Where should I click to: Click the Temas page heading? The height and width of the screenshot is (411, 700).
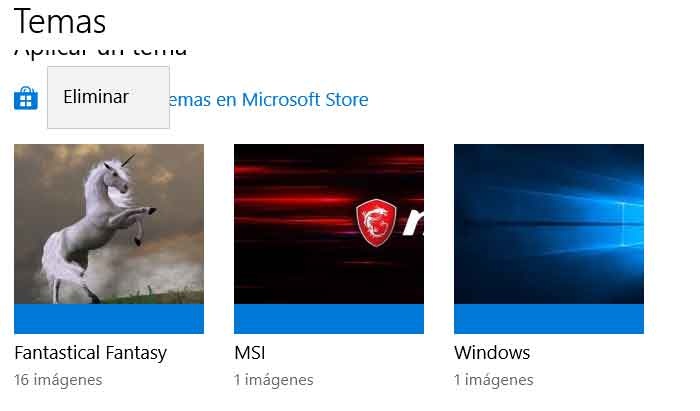point(60,21)
